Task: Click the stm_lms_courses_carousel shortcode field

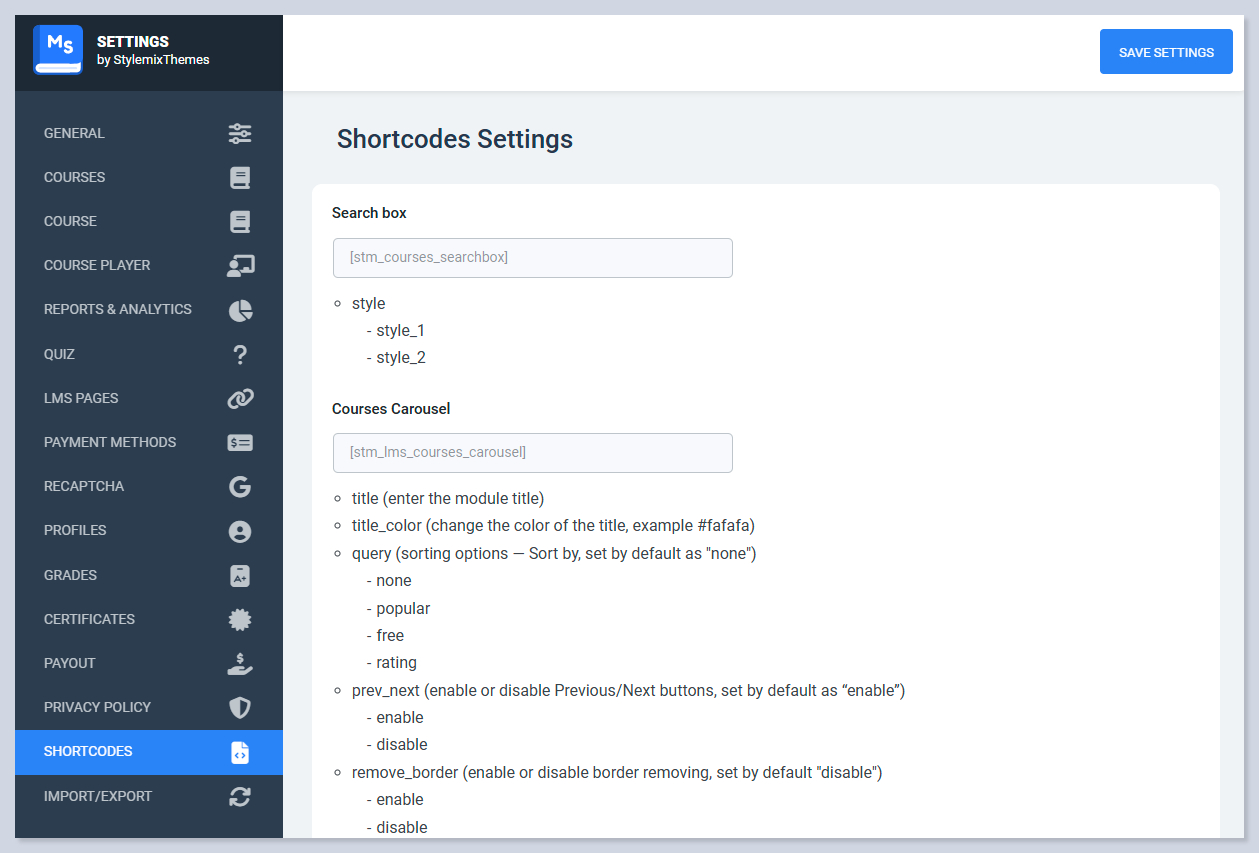Action: [x=532, y=453]
